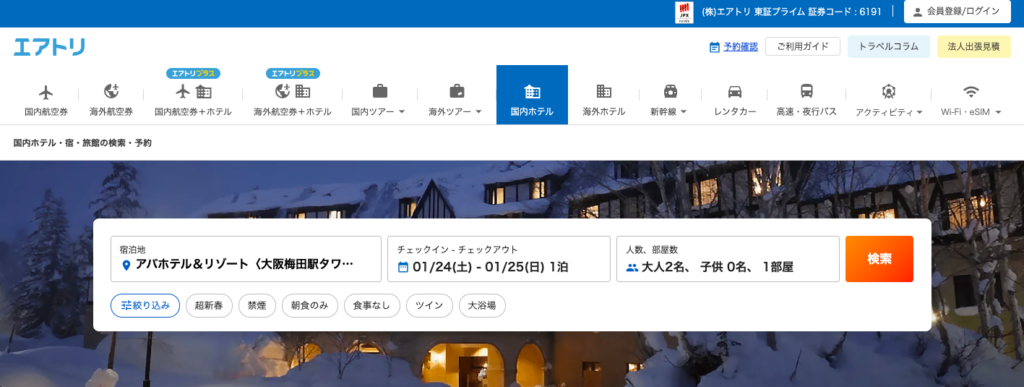This screenshot has height=387, width=1024.
Task: Open the 絞り込み filter button
Action: click(x=145, y=305)
